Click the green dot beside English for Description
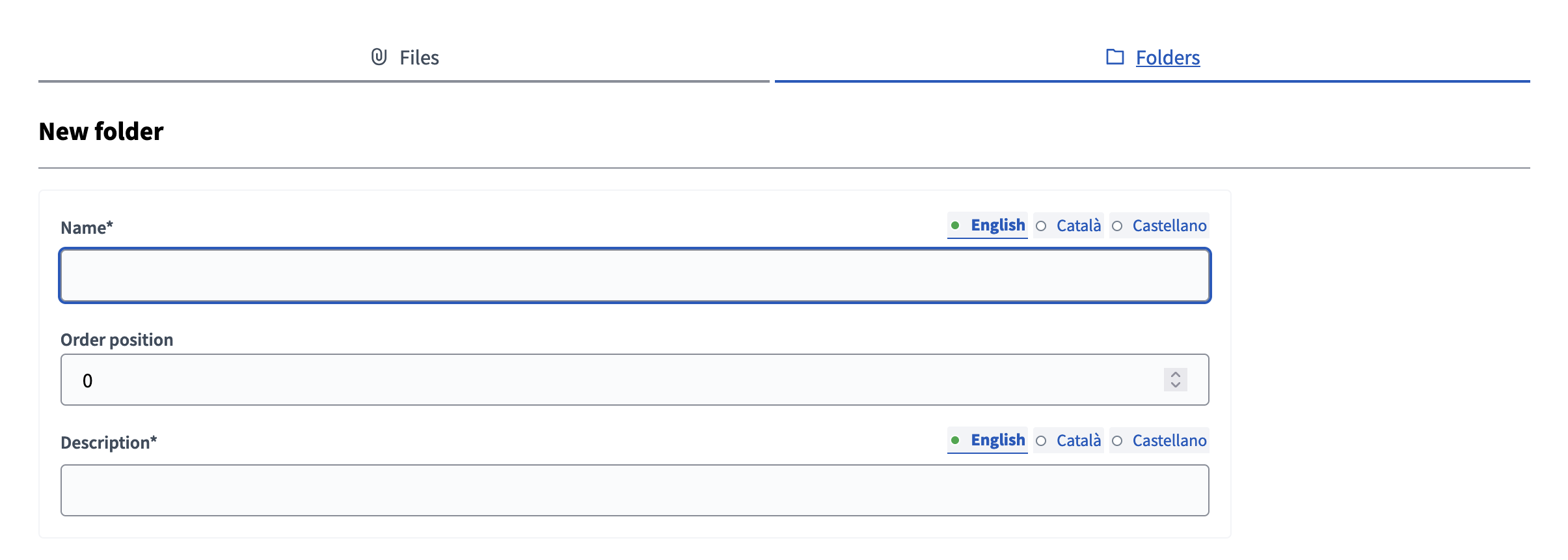 coord(955,440)
